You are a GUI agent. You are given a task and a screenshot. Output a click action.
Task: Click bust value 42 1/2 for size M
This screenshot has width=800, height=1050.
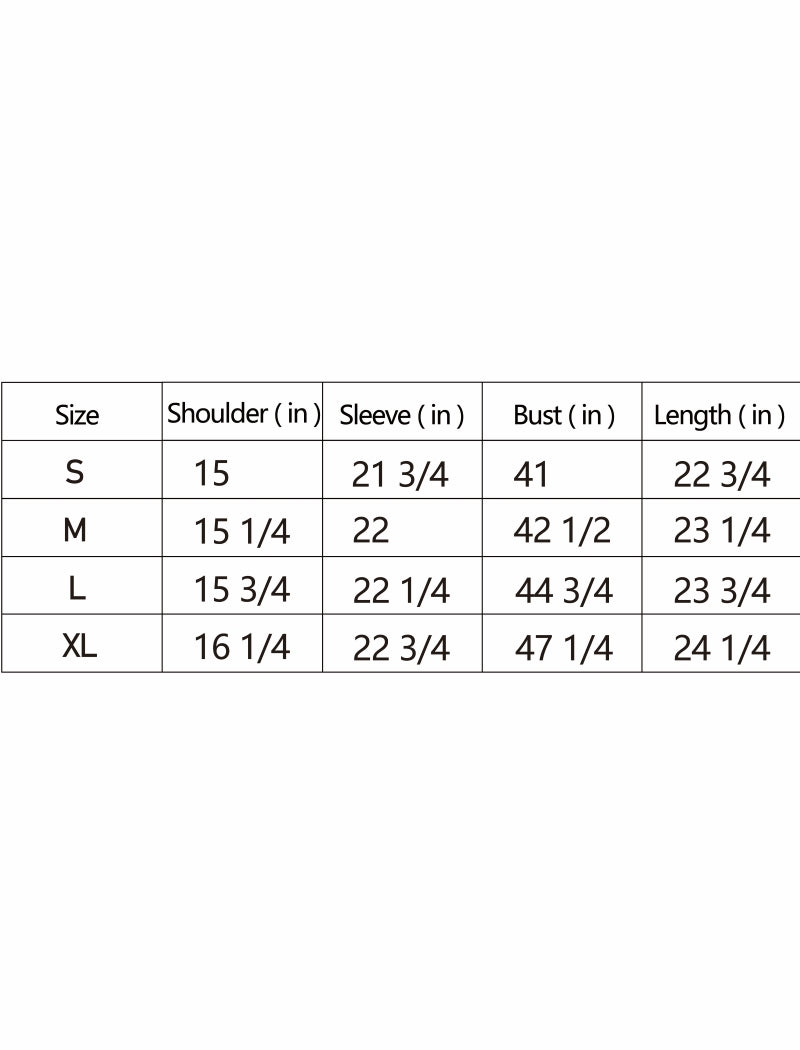point(562,531)
